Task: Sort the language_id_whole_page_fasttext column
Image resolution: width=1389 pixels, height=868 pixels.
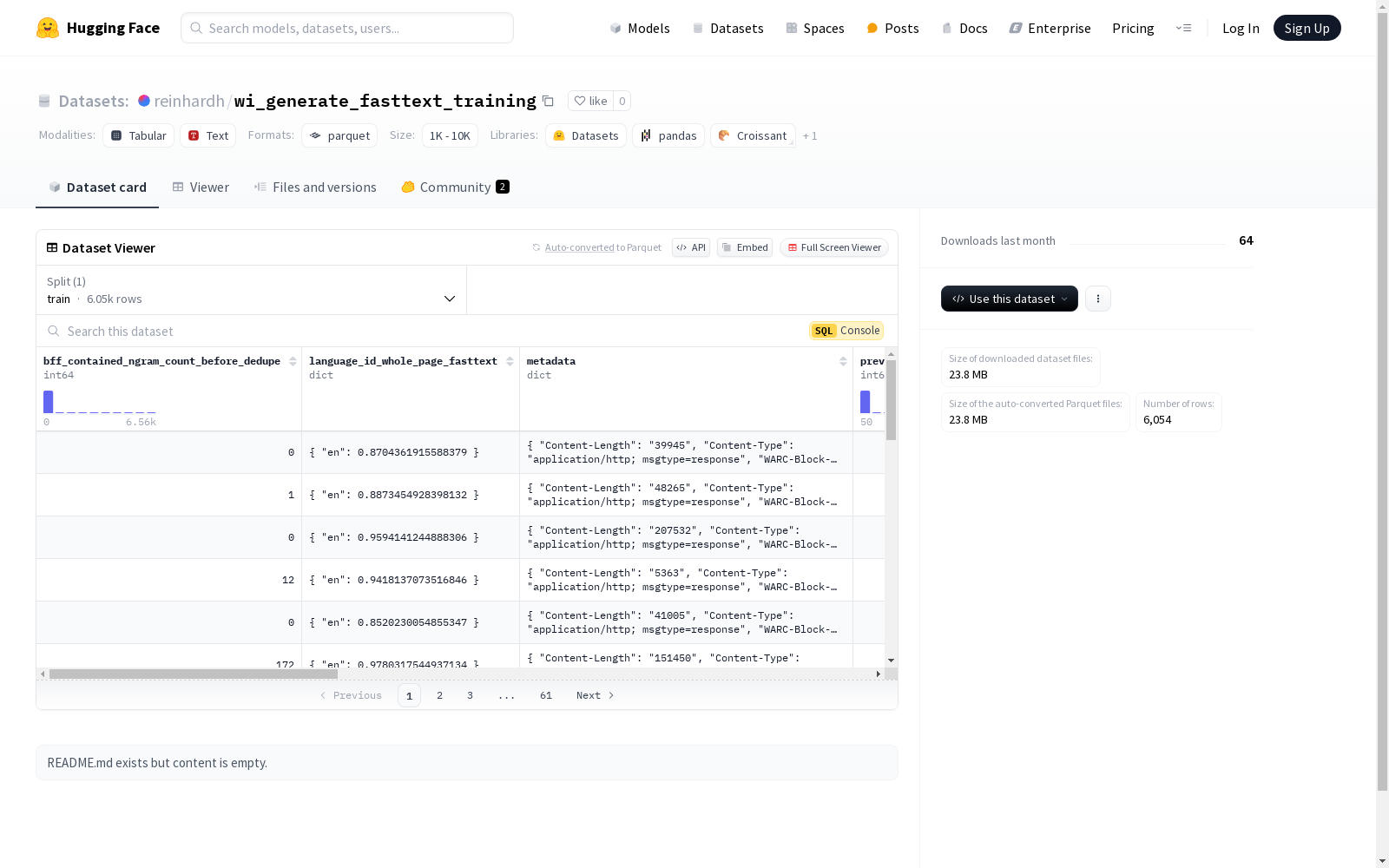Action: click(x=510, y=361)
